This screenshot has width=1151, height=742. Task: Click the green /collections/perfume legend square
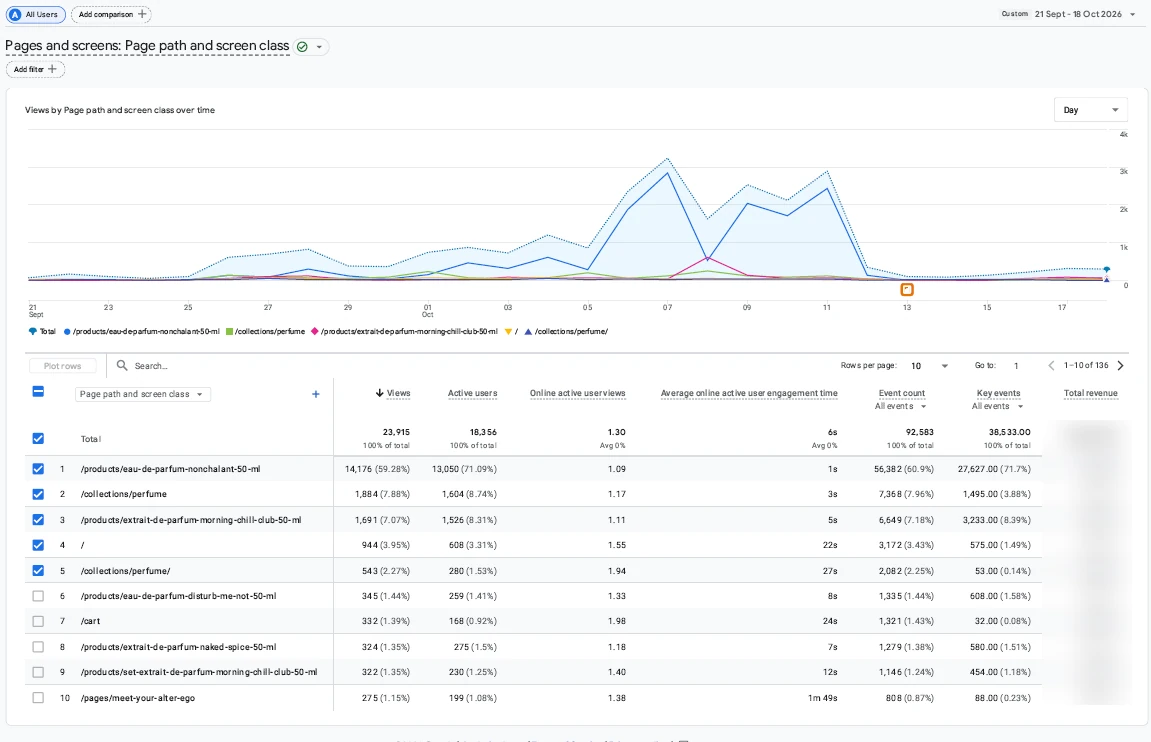tap(229, 332)
